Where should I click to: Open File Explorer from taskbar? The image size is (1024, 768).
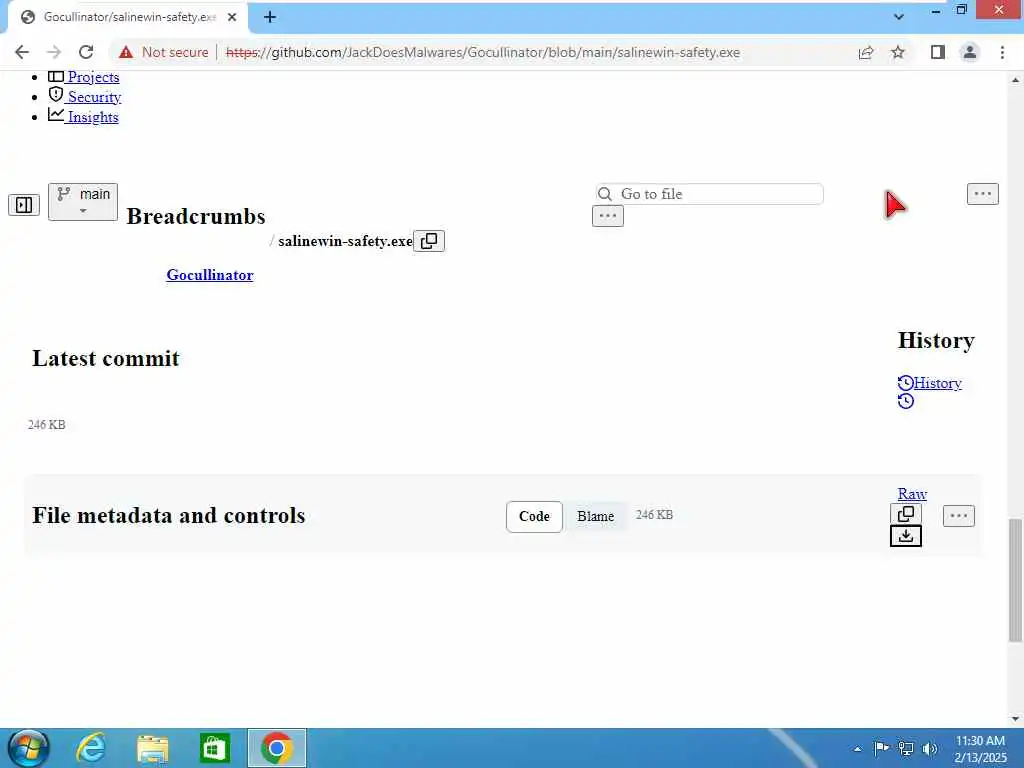point(153,748)
